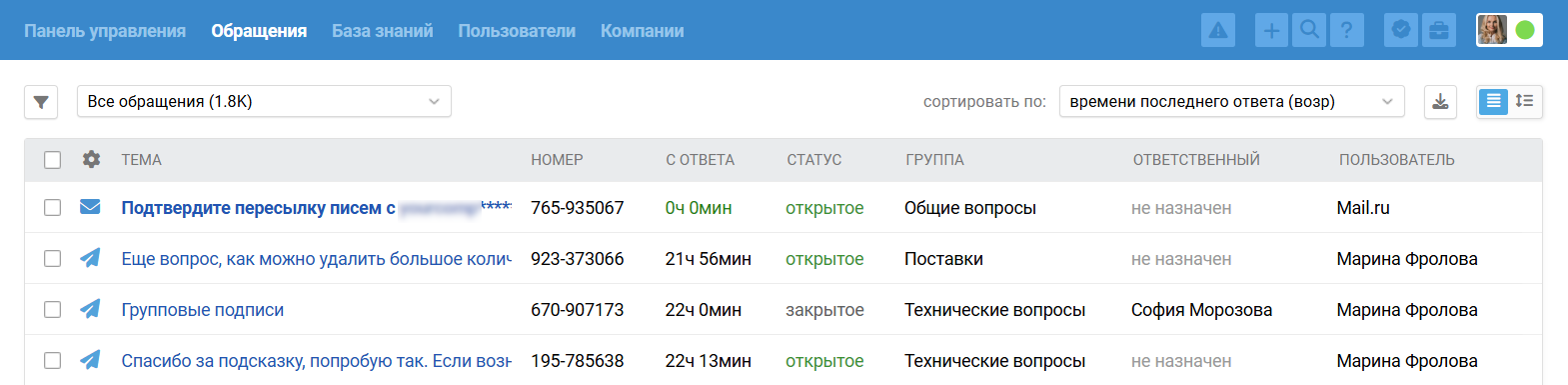Viewport: 1568px width, 385px height.
Task: Open ticket Еще вопрос, как можно удалить
Action: click(x=316, y=259)
